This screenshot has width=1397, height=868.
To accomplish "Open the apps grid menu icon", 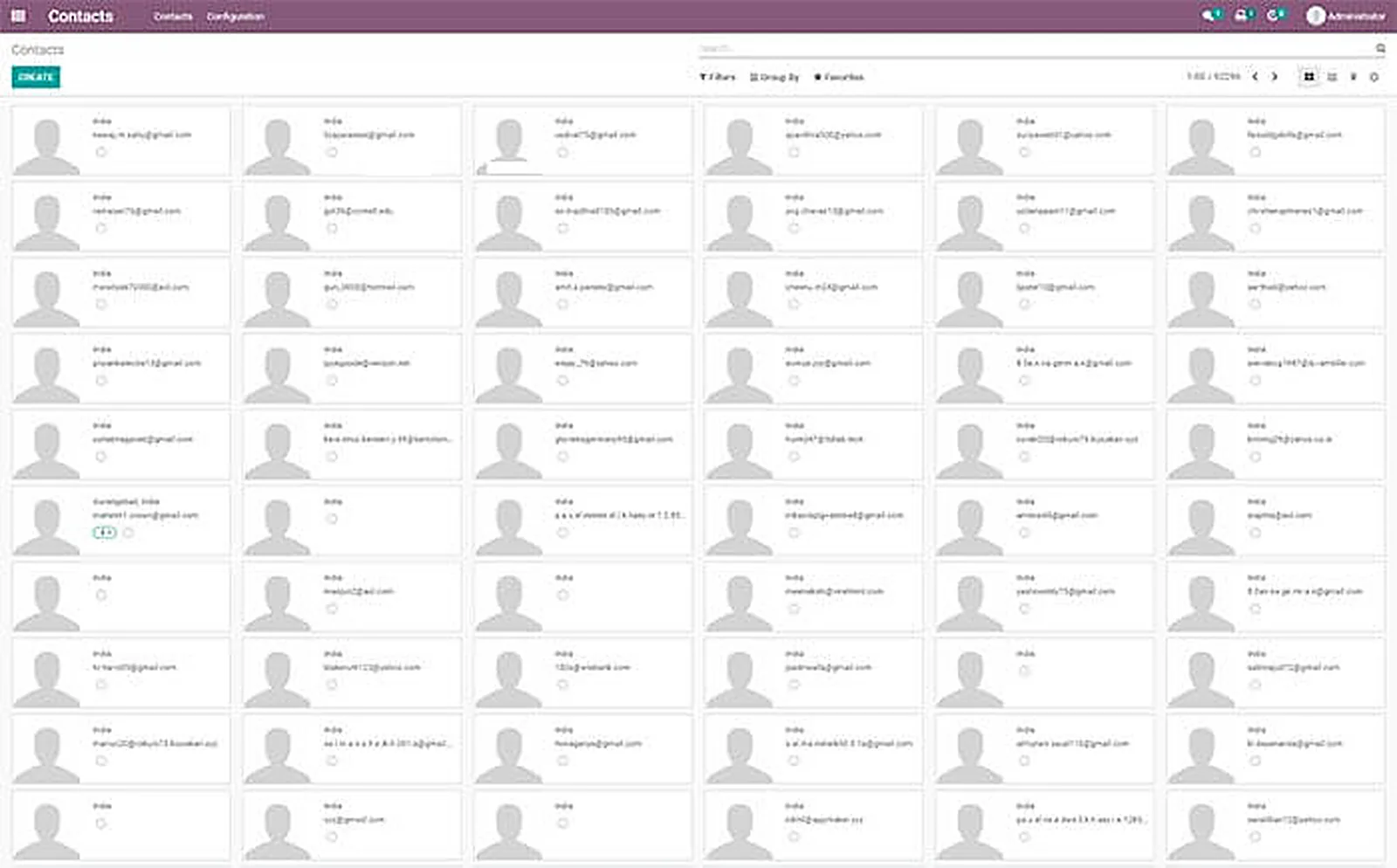I will [17, 16].
